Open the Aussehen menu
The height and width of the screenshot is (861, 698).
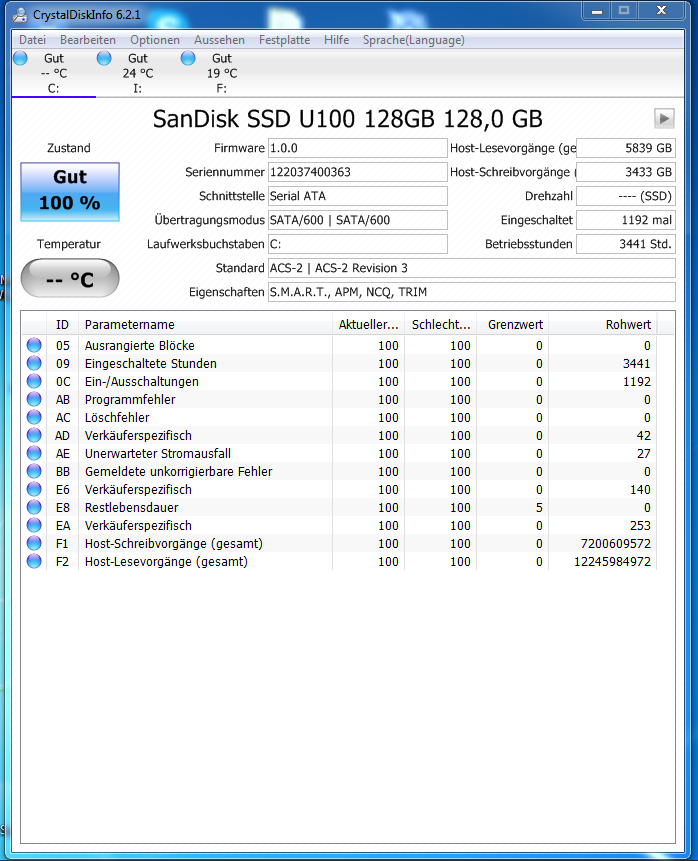click(219, 40)
